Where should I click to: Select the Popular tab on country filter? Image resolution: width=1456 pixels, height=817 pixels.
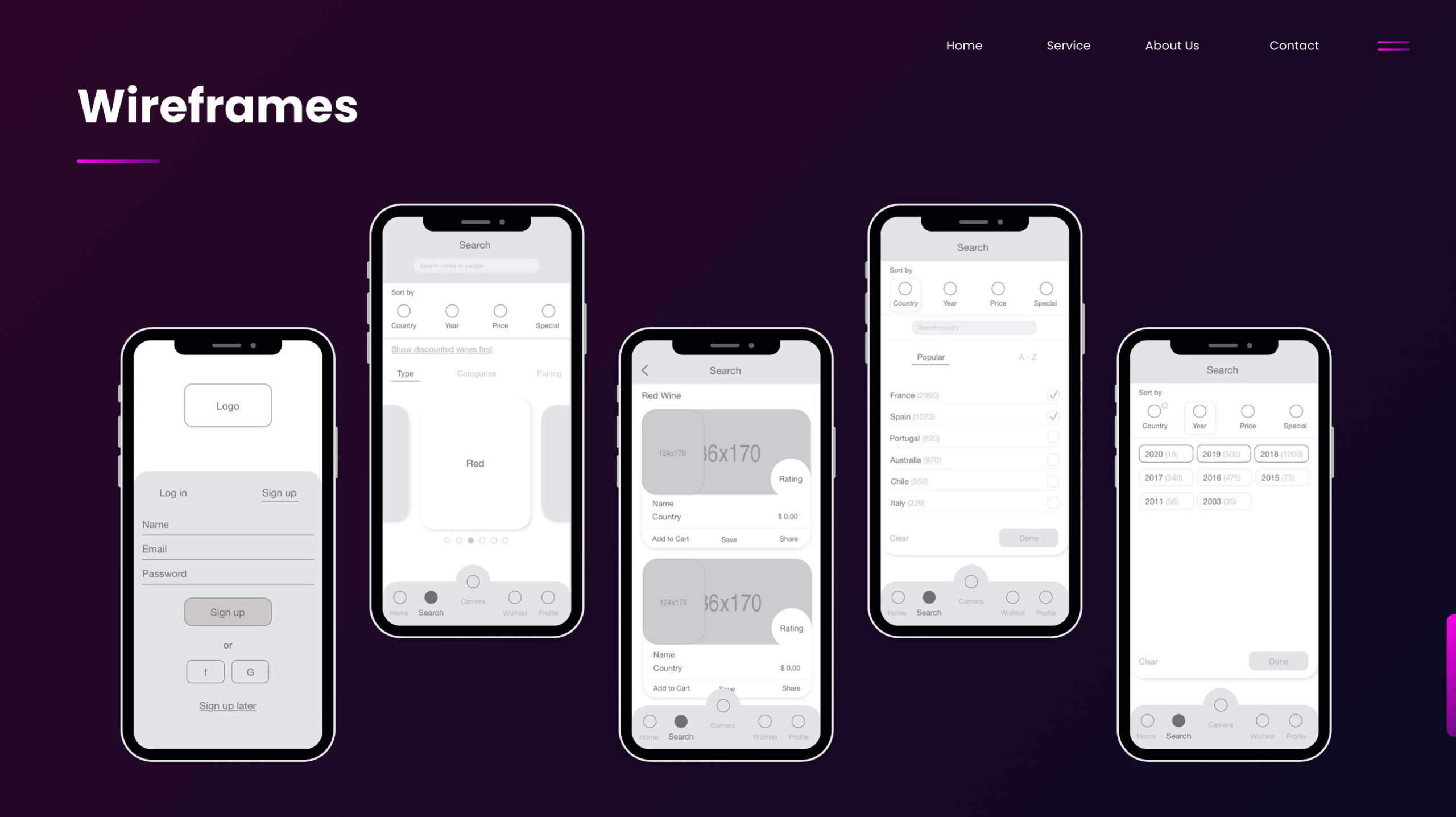[930, 356]
